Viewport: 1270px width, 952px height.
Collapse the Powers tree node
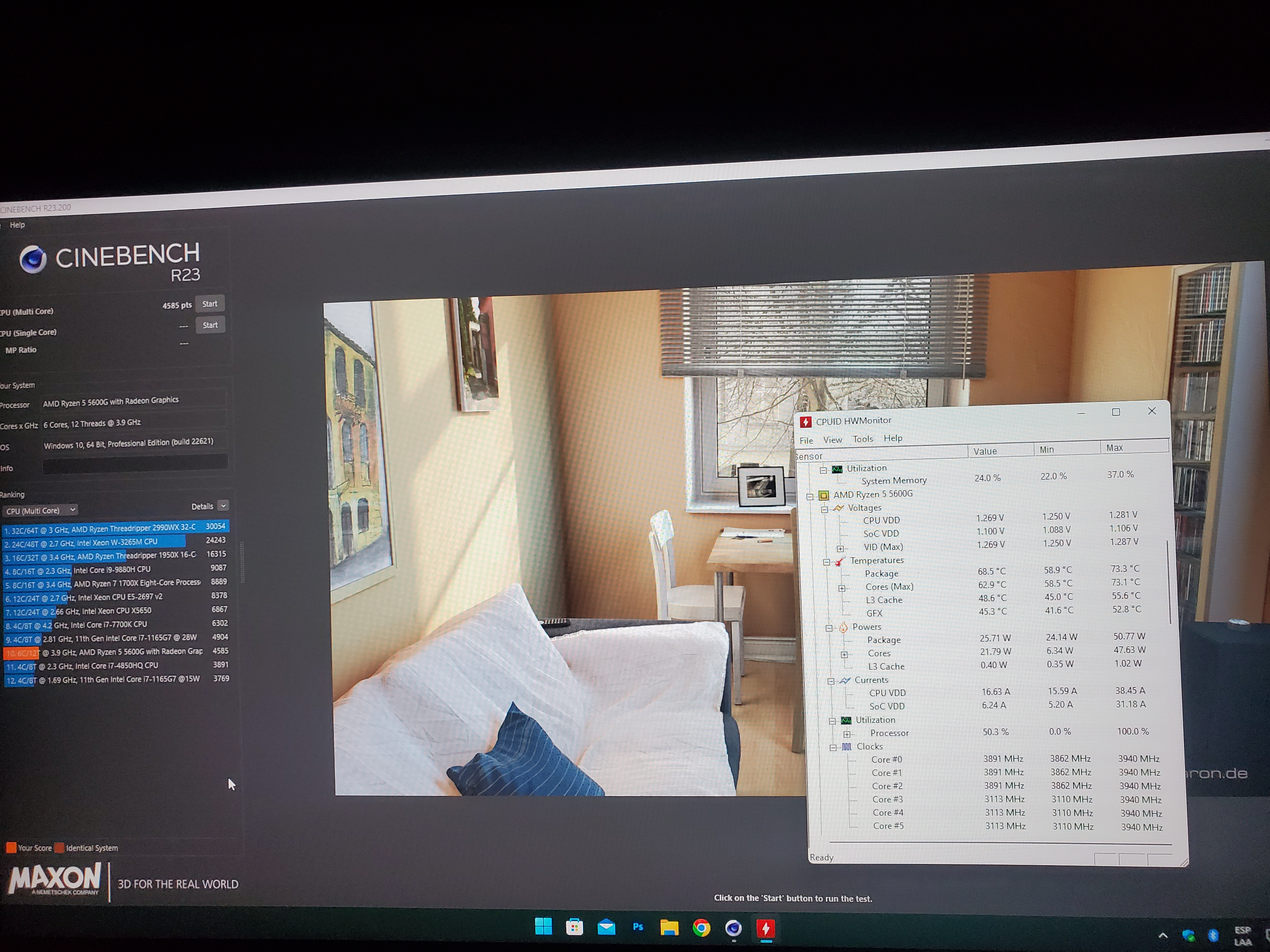828,628
